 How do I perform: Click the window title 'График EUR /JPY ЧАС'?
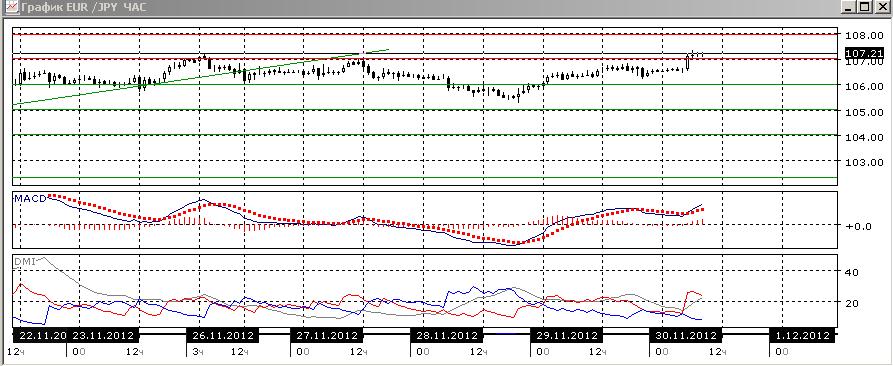tap(83, 7)
